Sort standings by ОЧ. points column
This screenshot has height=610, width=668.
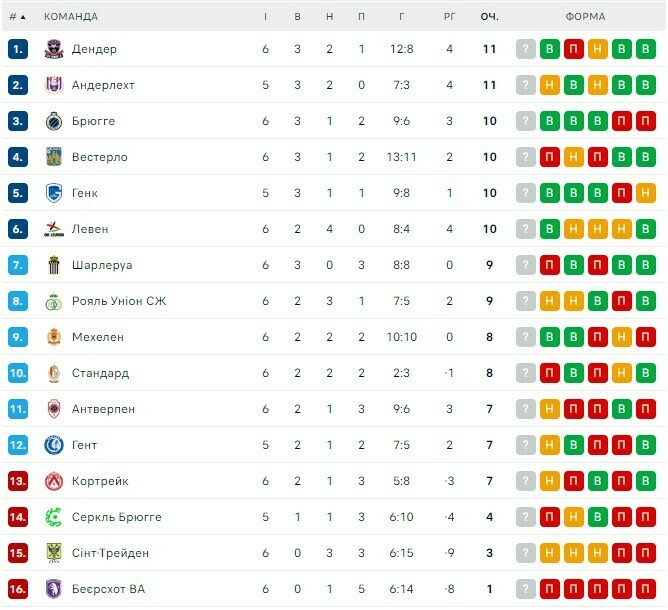point(490,16)
